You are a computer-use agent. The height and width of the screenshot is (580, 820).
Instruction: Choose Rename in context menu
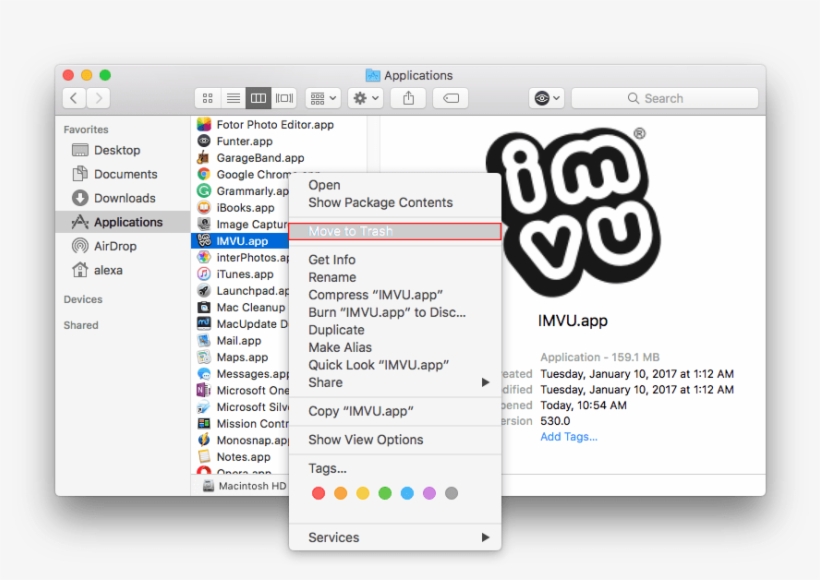click(395, 277)
